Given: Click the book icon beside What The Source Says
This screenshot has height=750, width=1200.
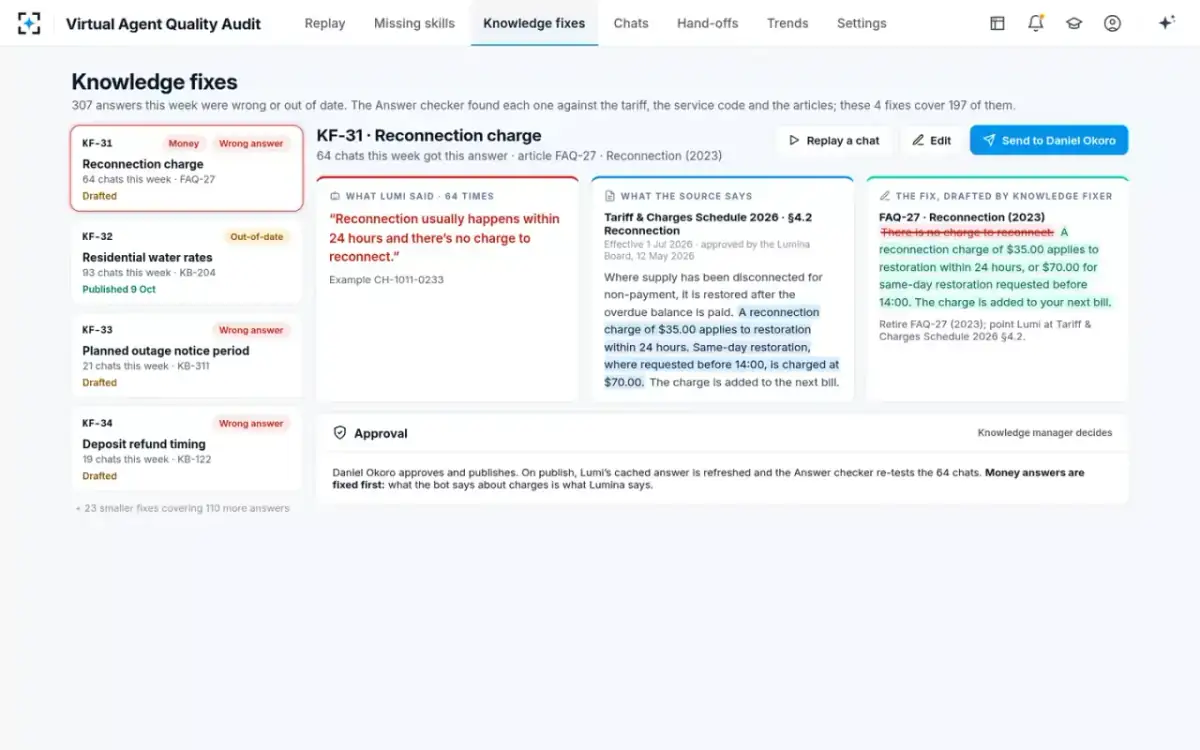Looking at the screenshot, I should pos(610,196).
